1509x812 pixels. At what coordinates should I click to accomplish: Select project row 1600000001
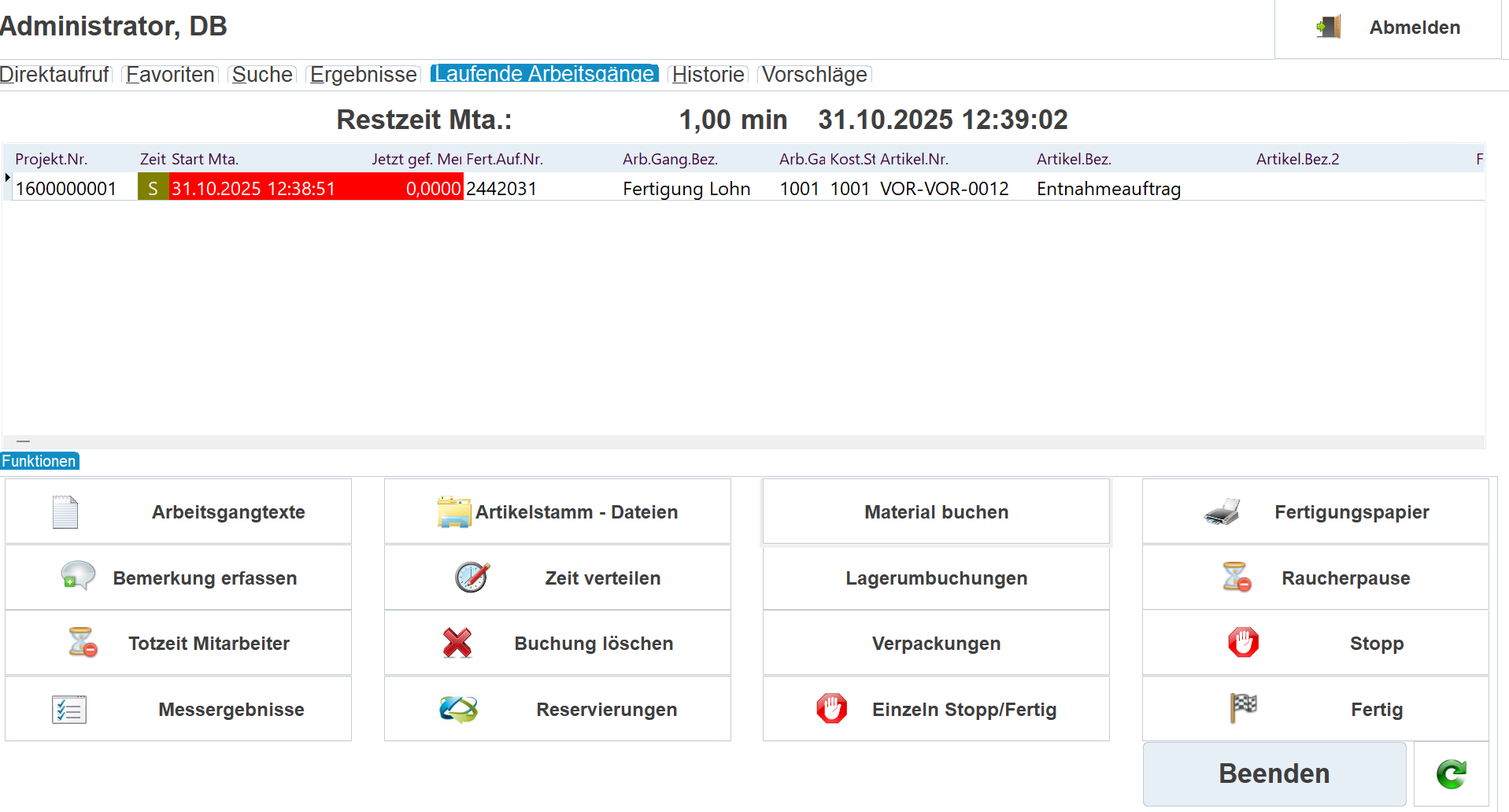pos(66,189)
